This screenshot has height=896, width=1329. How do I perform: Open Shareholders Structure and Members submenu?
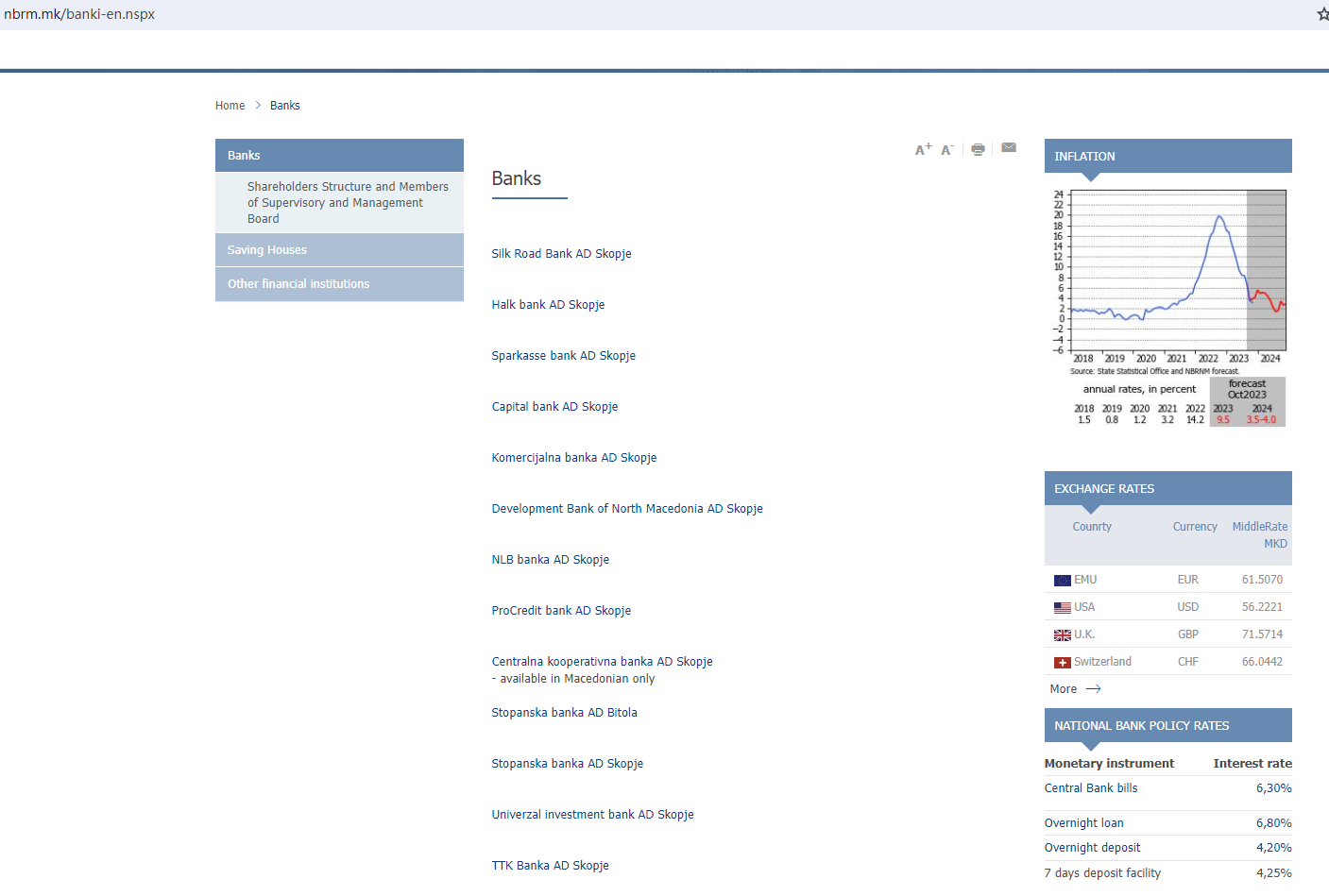[x=348, y=202]
